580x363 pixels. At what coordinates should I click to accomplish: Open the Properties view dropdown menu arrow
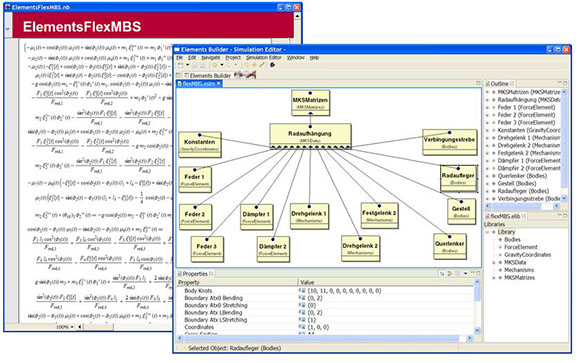point(465,273)
